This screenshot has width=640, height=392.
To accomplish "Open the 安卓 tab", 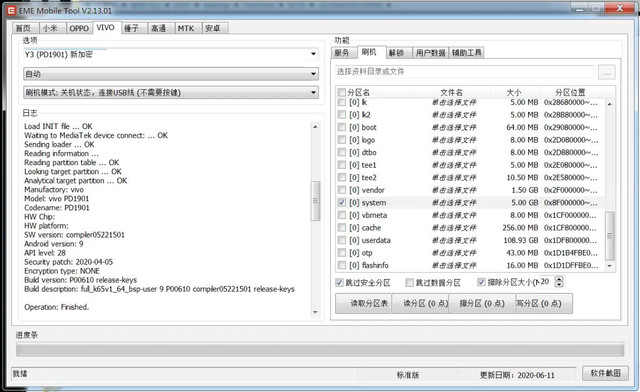I will coord(214,28).
